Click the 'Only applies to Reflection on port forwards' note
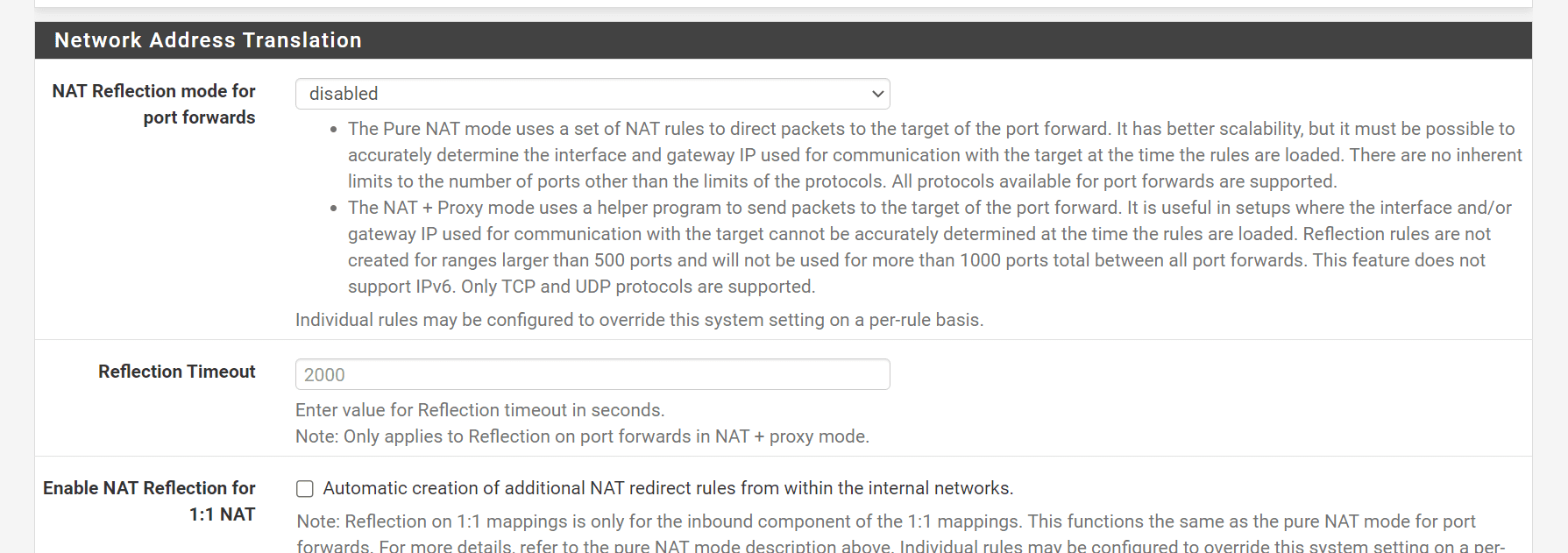This screenshot has width=1568, height=553. coord(582,436)
